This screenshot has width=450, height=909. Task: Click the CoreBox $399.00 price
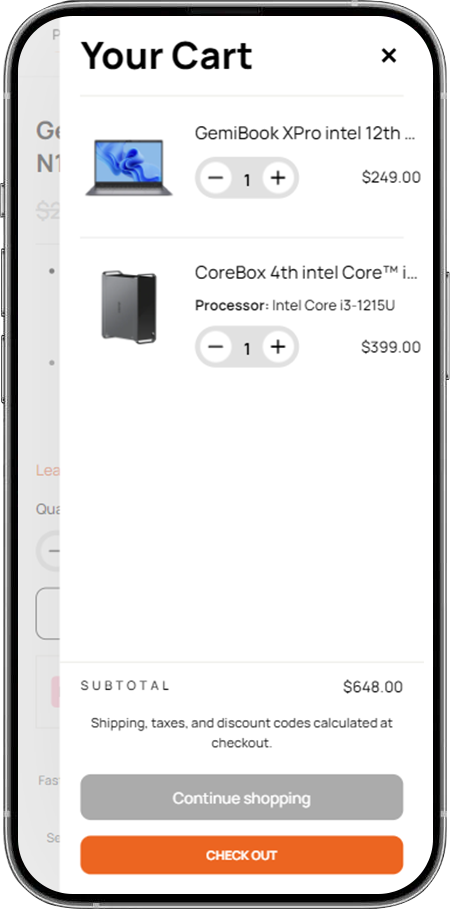pyautogui.click(x=391, y=347)
